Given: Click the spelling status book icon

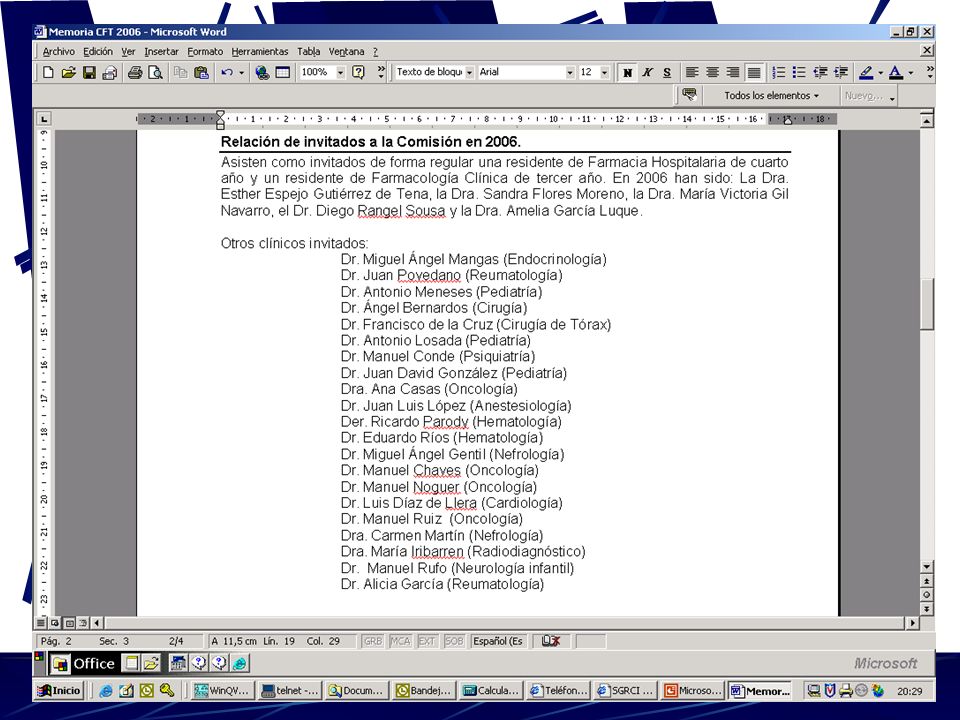Looking at the screenshot, I should pos(550,641).
